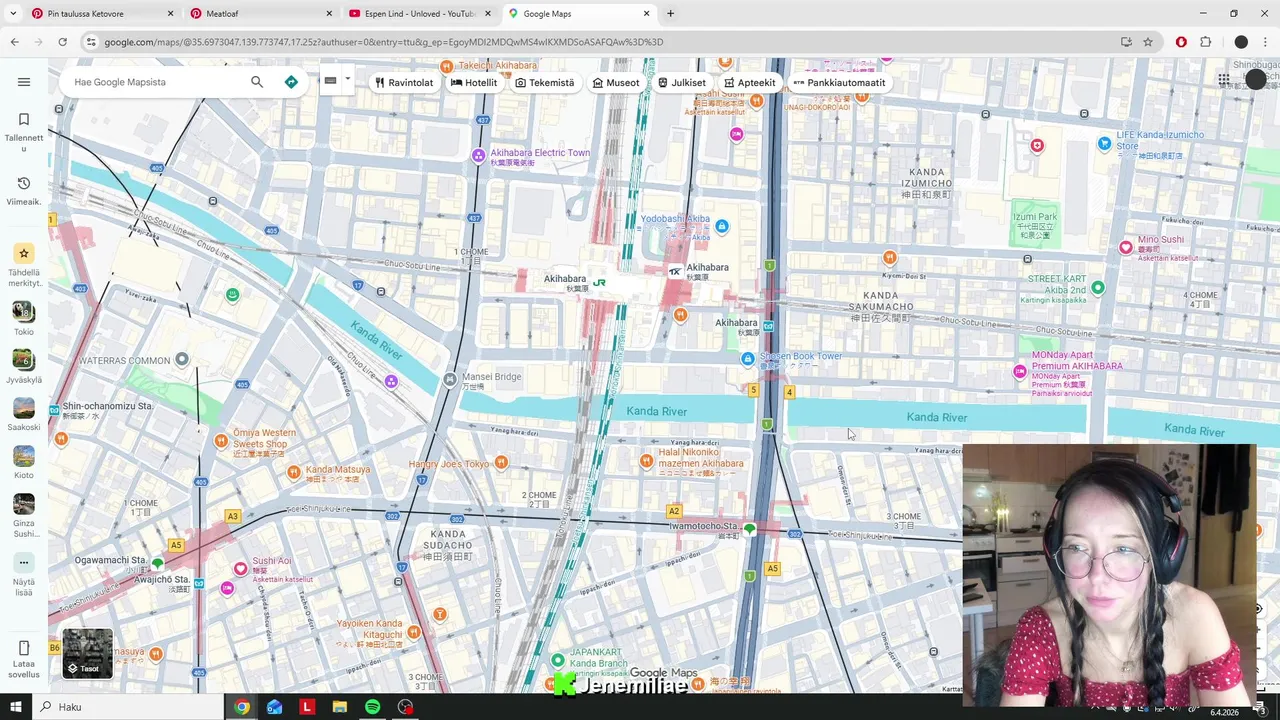1280x720 pixels.
Task: Click the saved Mino Sushi pin
Action: pos(1126,247)
